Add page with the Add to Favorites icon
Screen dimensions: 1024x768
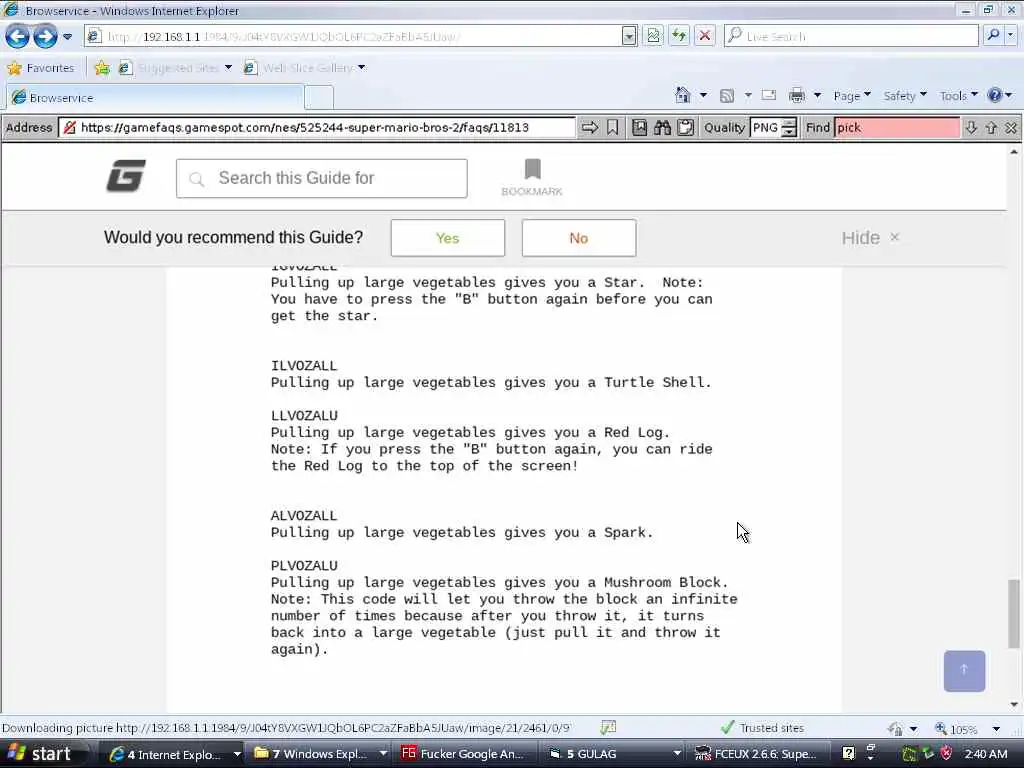[103, 68]
